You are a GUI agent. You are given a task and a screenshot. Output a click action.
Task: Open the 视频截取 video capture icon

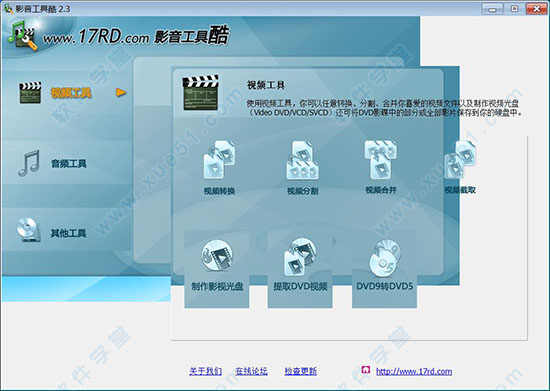click(460, 160)
